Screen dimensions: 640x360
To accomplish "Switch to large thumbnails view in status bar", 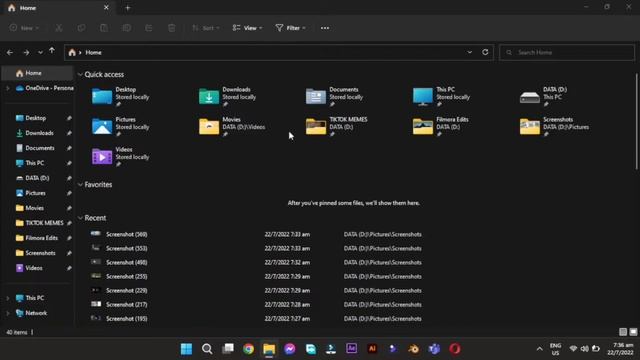I will click(x=633, y=332).
